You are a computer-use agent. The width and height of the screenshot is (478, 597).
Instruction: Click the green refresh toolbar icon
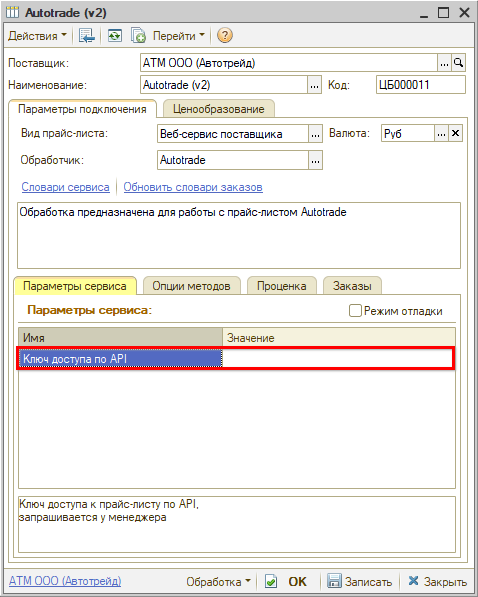(x=114, y=36)
